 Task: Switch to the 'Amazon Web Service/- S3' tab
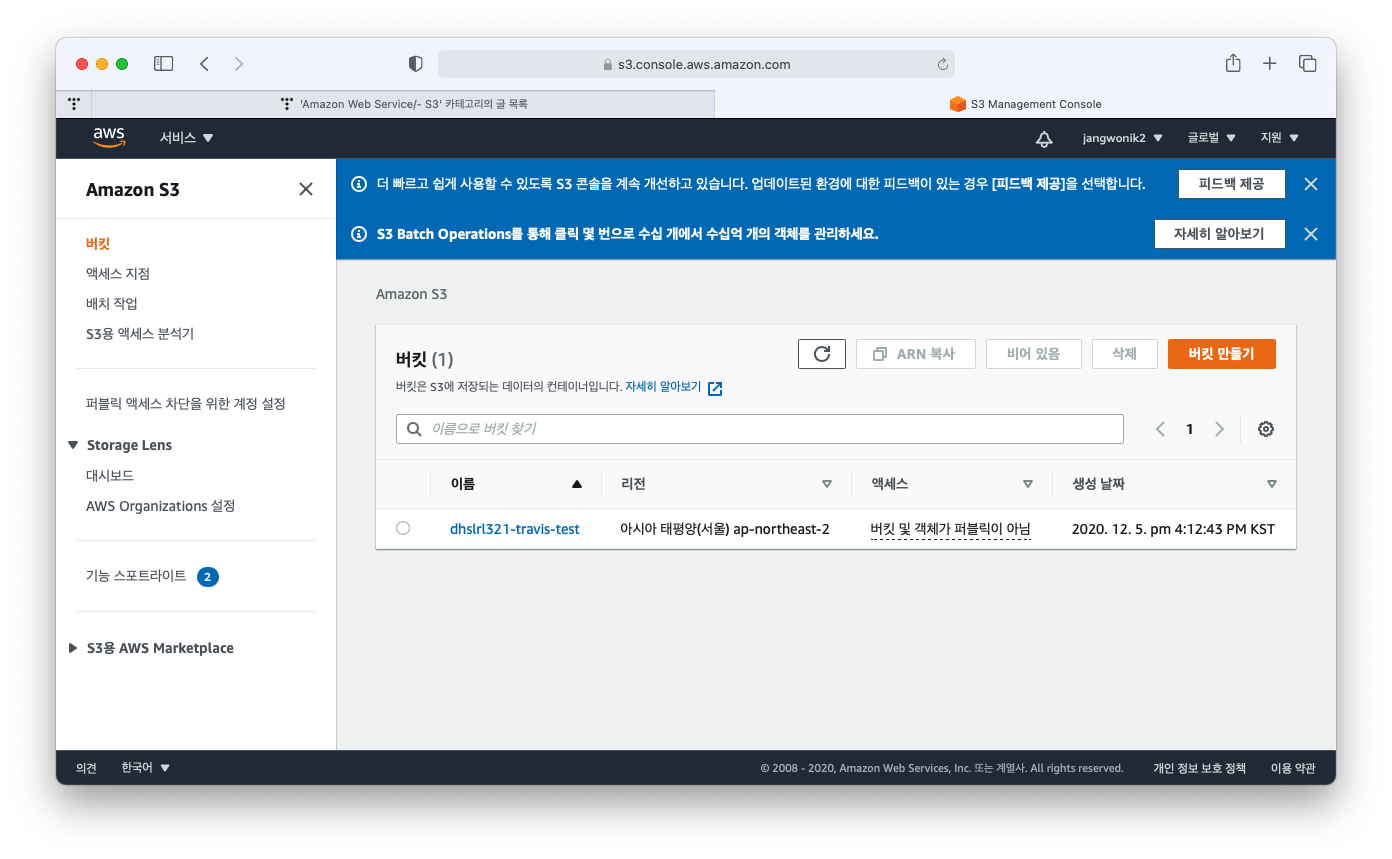coord(403,104)
